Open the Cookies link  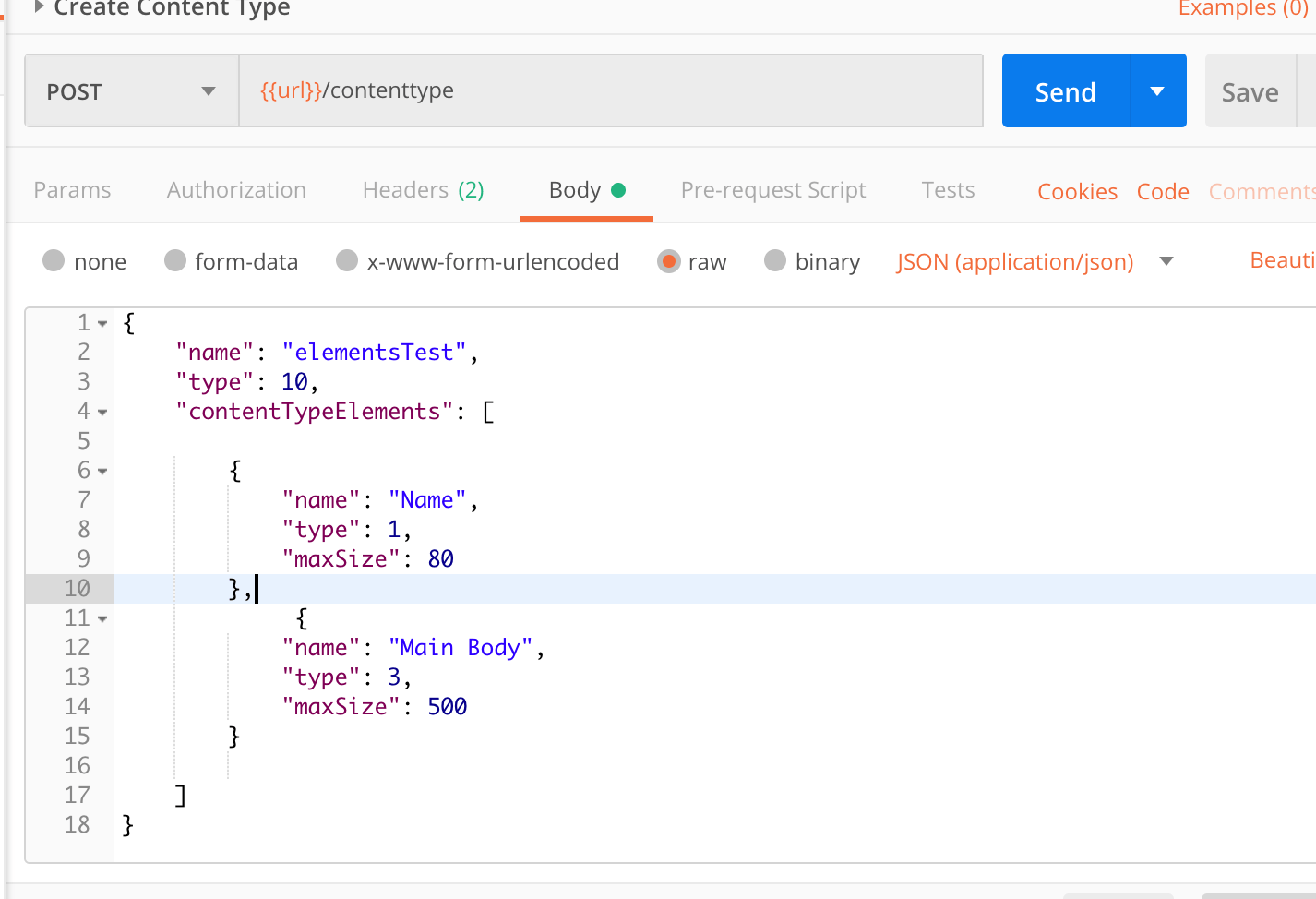coord(1077,192)
